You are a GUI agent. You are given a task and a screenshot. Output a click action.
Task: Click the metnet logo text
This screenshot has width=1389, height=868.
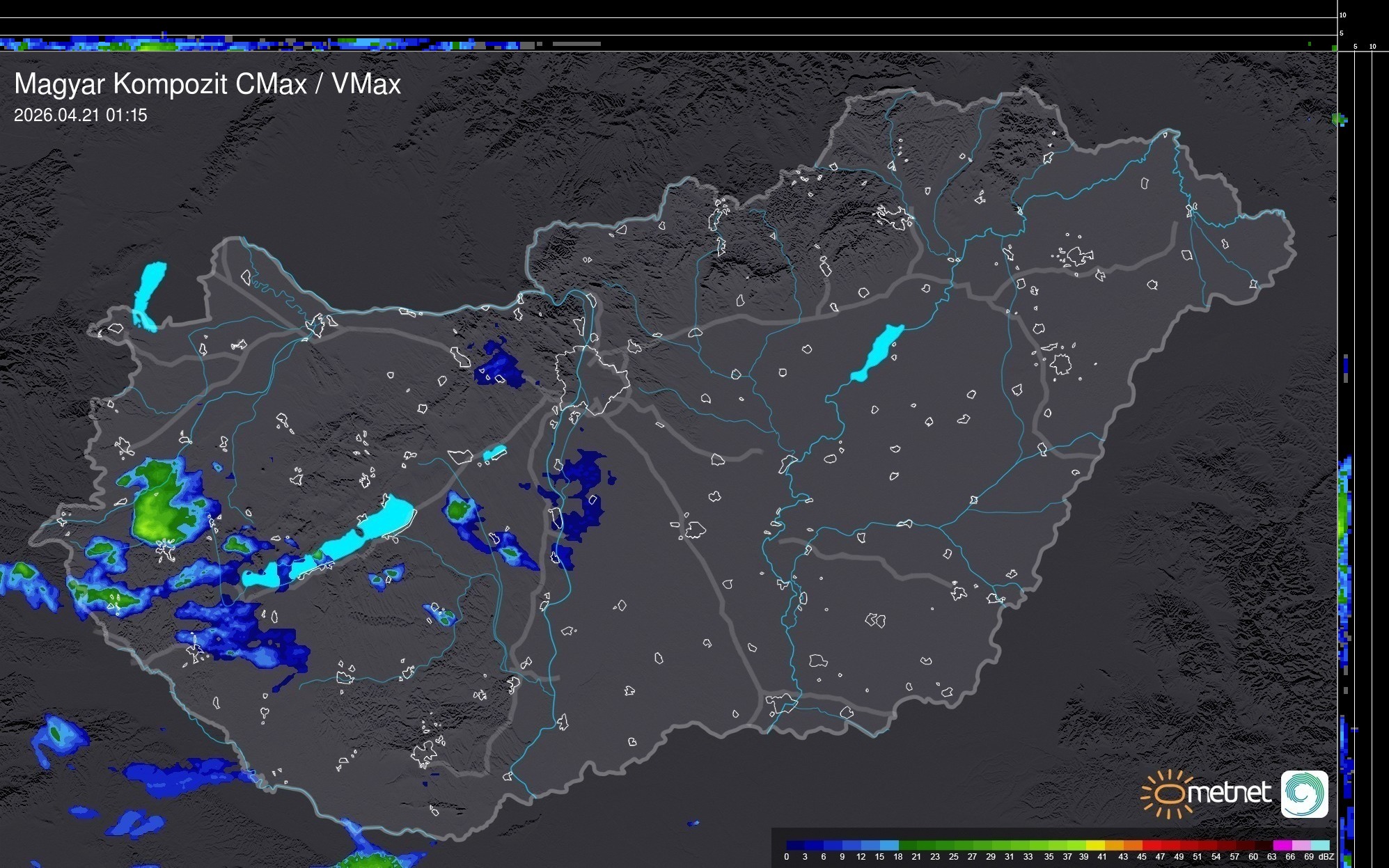[x=1229, y=793]
